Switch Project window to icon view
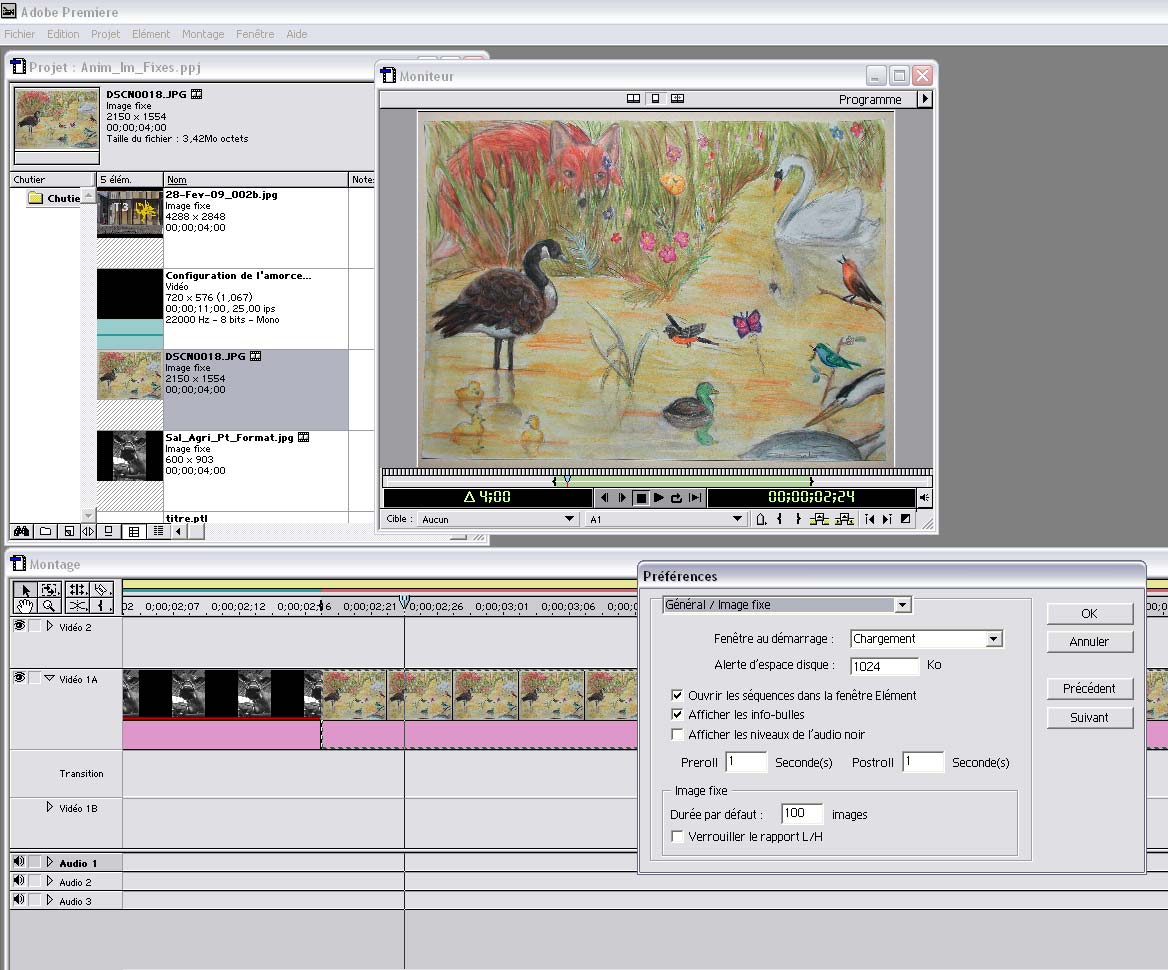The height and width of the screenshot is (970, 1168). click(x=109, y=531)
